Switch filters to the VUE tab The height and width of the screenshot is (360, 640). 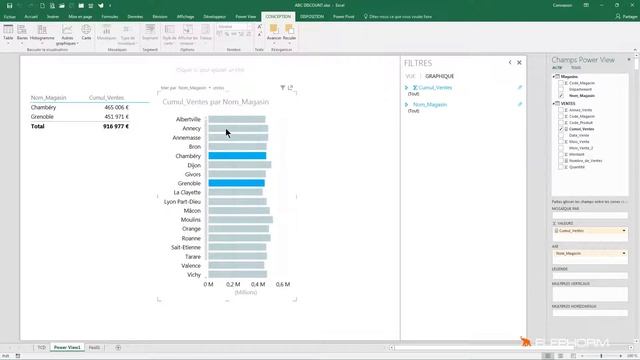(x=410, y=76)
